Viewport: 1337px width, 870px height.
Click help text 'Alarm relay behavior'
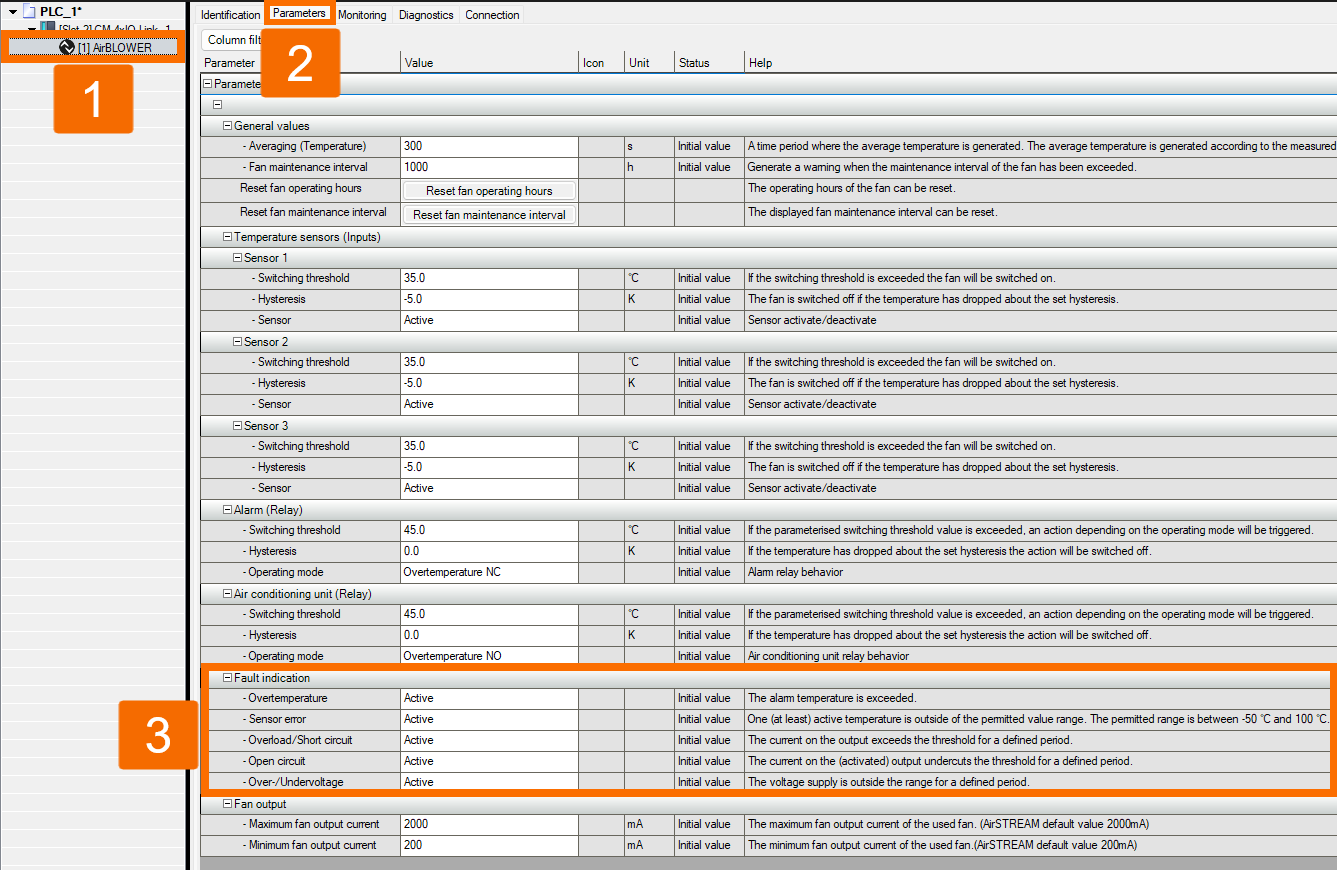(x=795, y=572)
